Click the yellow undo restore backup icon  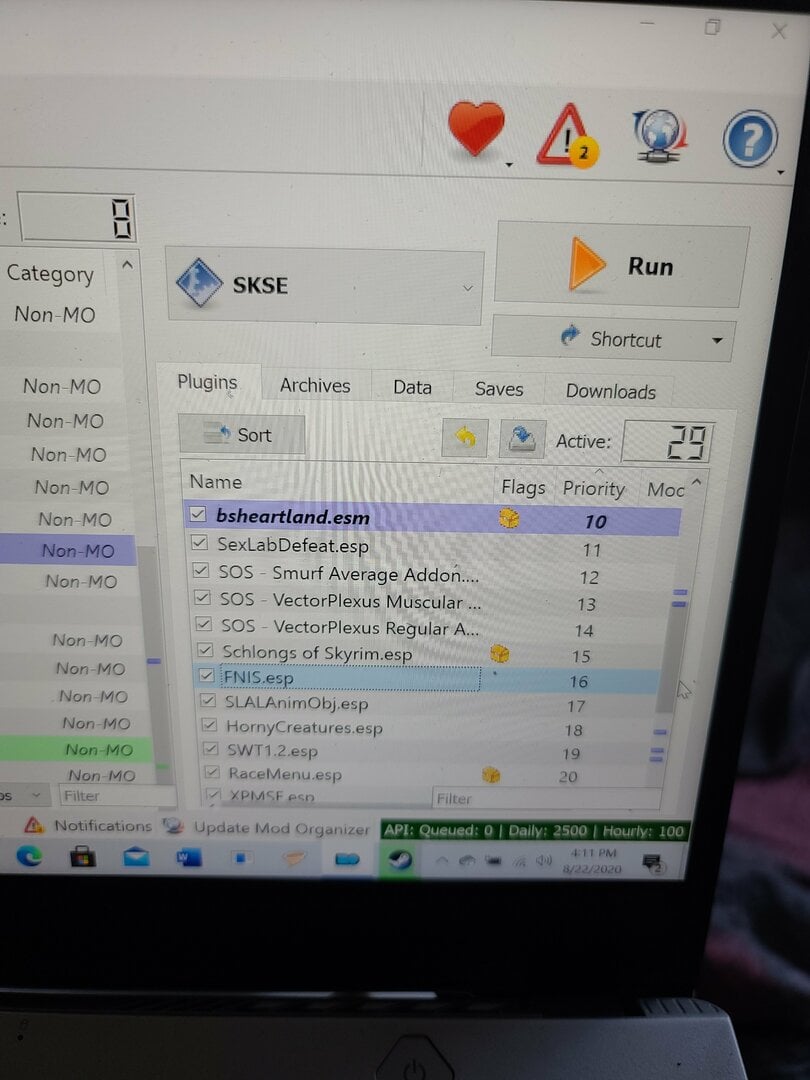465,437
